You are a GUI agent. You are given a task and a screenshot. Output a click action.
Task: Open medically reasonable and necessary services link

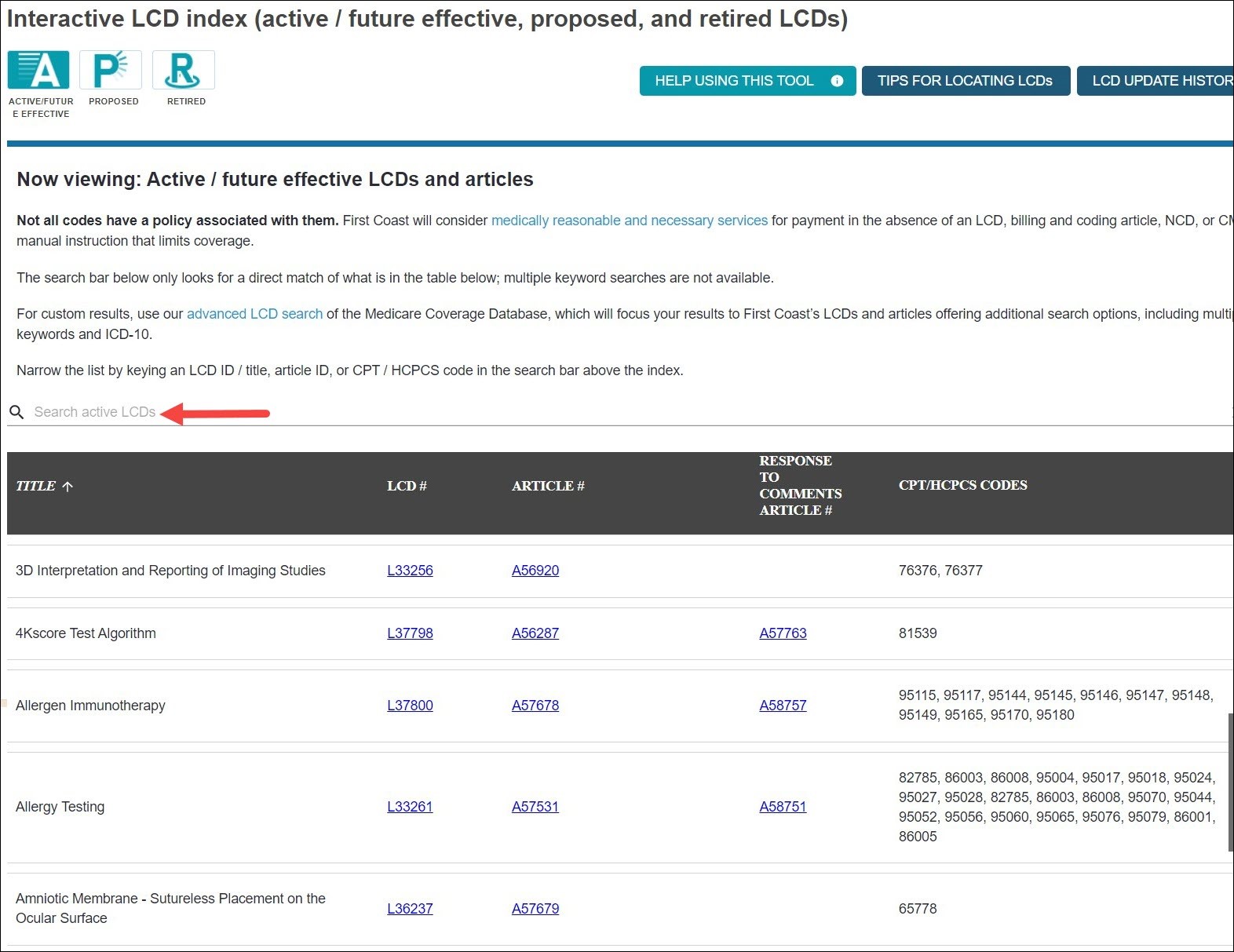(629, 221)
